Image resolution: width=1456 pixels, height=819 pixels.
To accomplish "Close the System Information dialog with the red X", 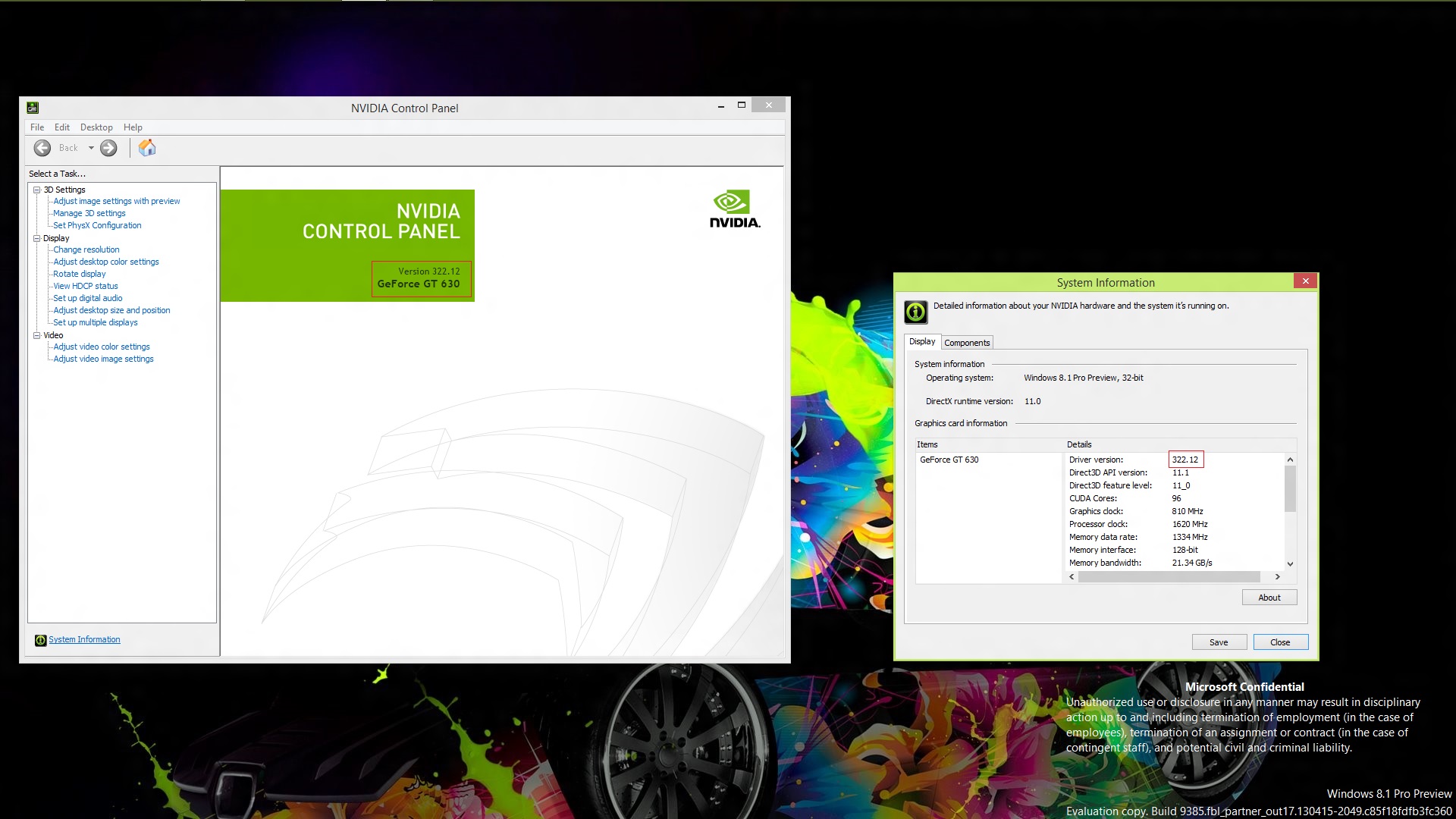I will click(x=1305, y=281).
